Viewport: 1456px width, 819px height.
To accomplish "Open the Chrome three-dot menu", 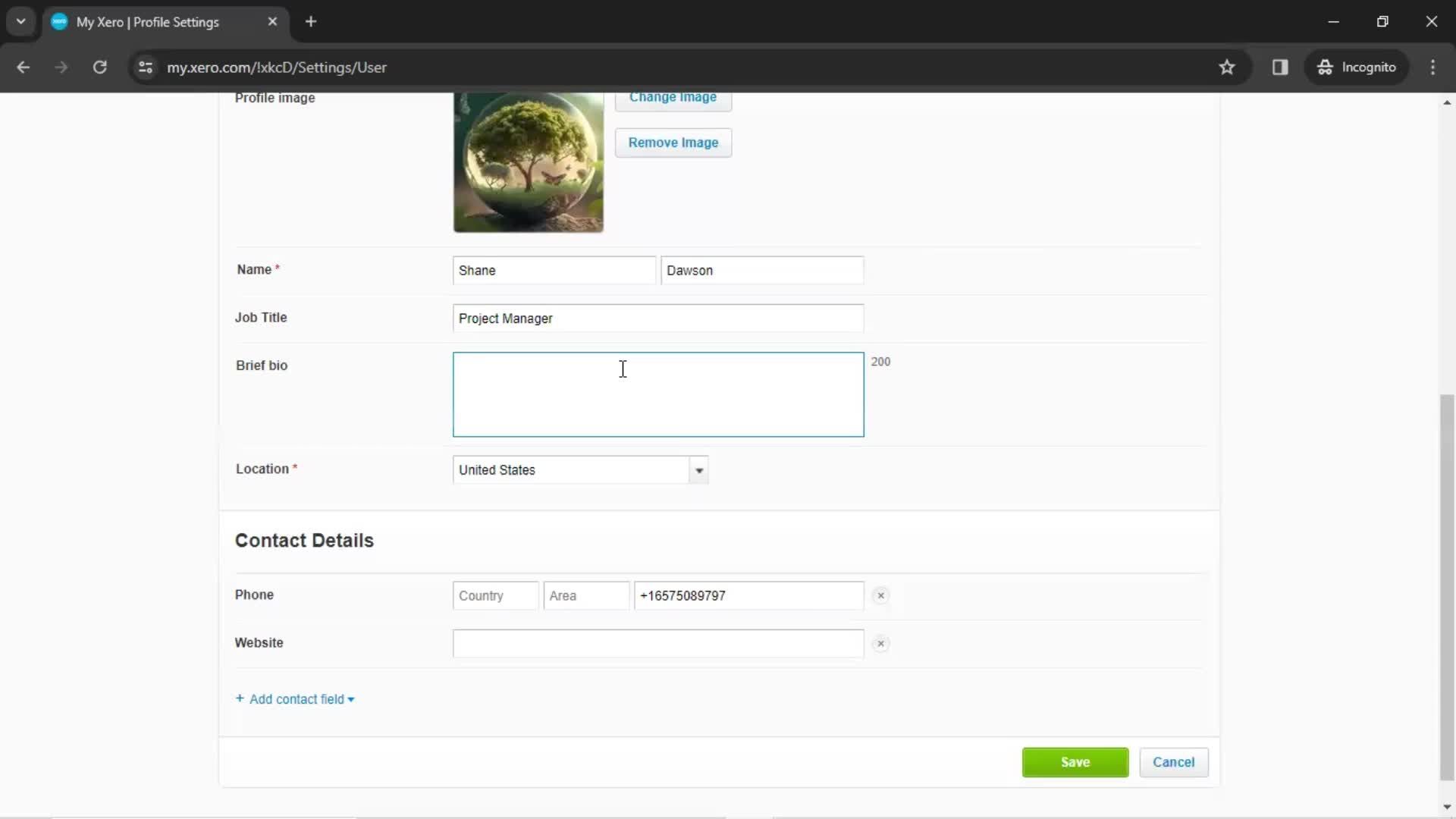I will [x=1432, y=67].
